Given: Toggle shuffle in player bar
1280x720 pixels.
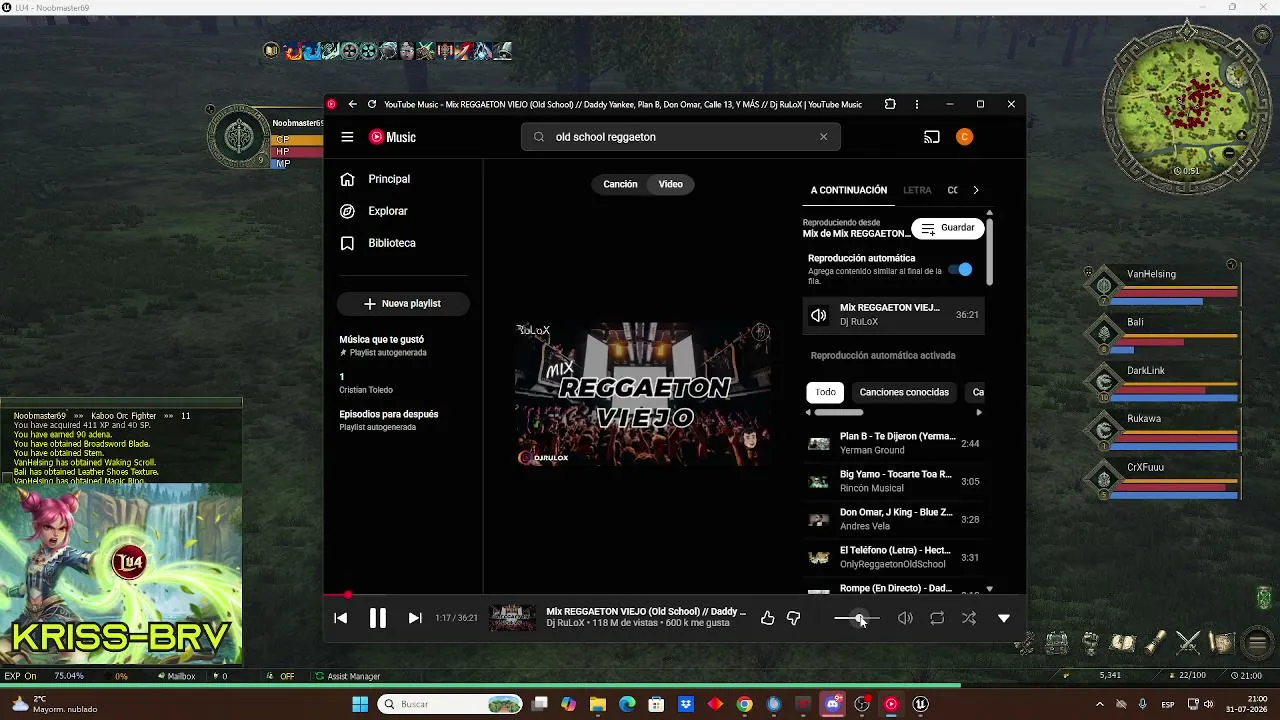Looking at the screenshot, I should [969, 618].
